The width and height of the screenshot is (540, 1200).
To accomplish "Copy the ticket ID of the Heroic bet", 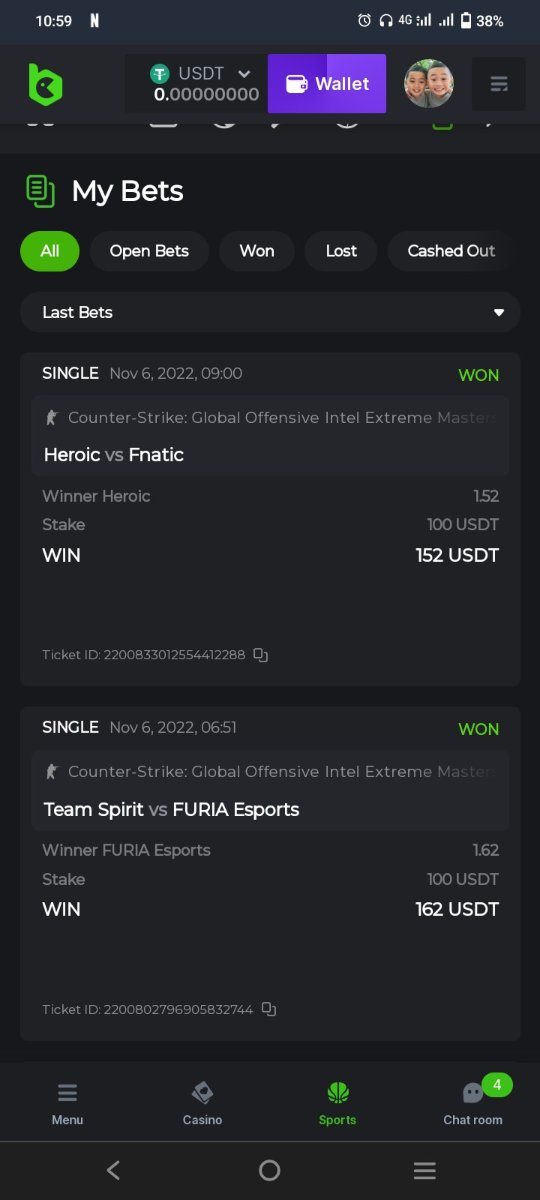I will point(260,655).
